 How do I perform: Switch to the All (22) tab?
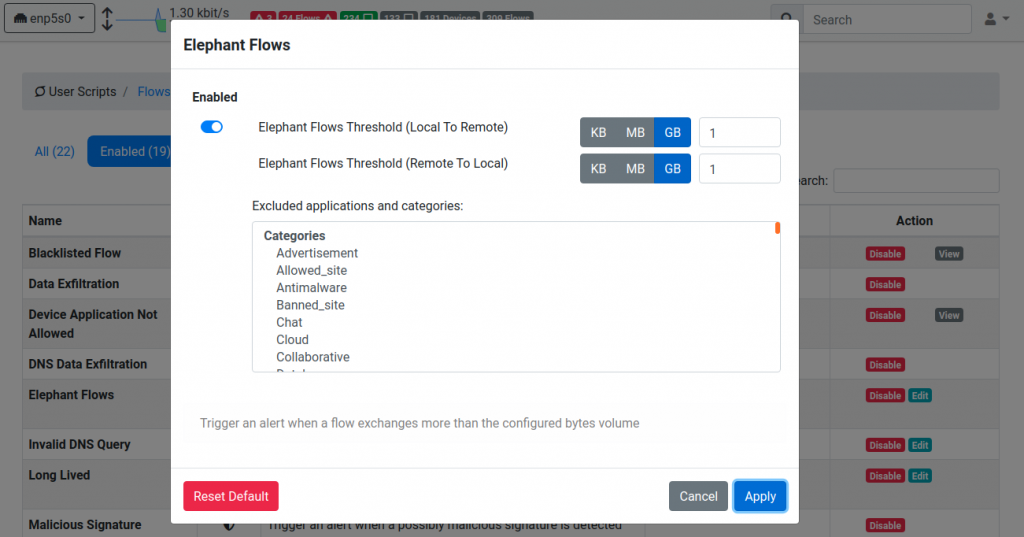[54, 152]
